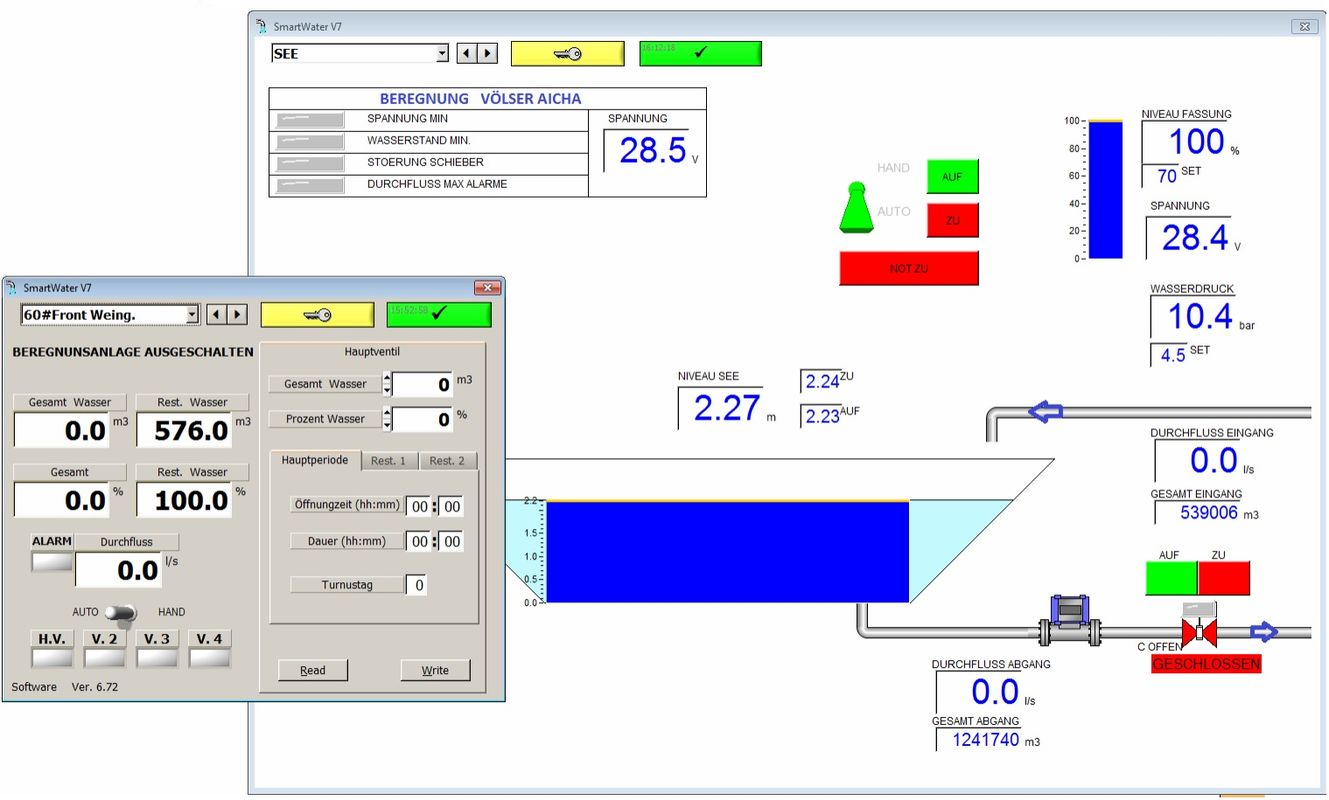Switch to the Rest. 1 tab
This screenshot has width=1329, height=800.
pos(388,461)
